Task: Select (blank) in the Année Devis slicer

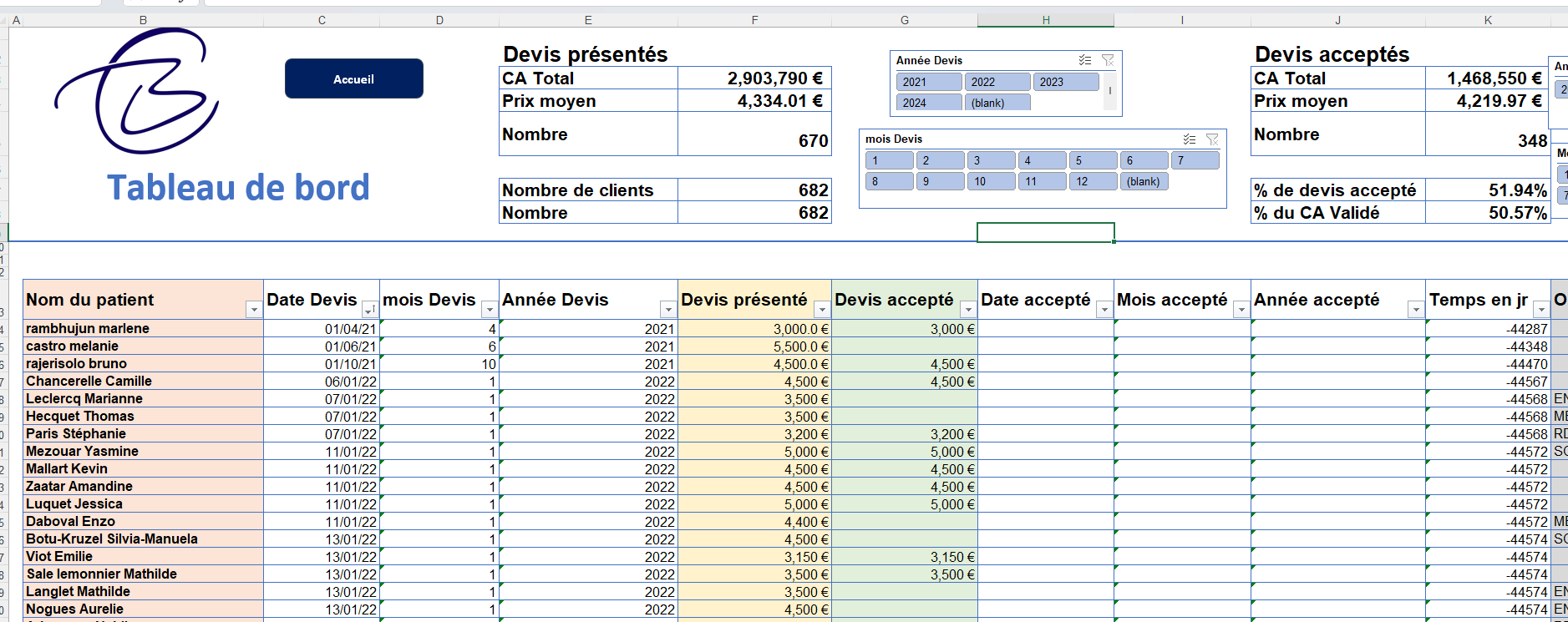Action: (997, 103)
